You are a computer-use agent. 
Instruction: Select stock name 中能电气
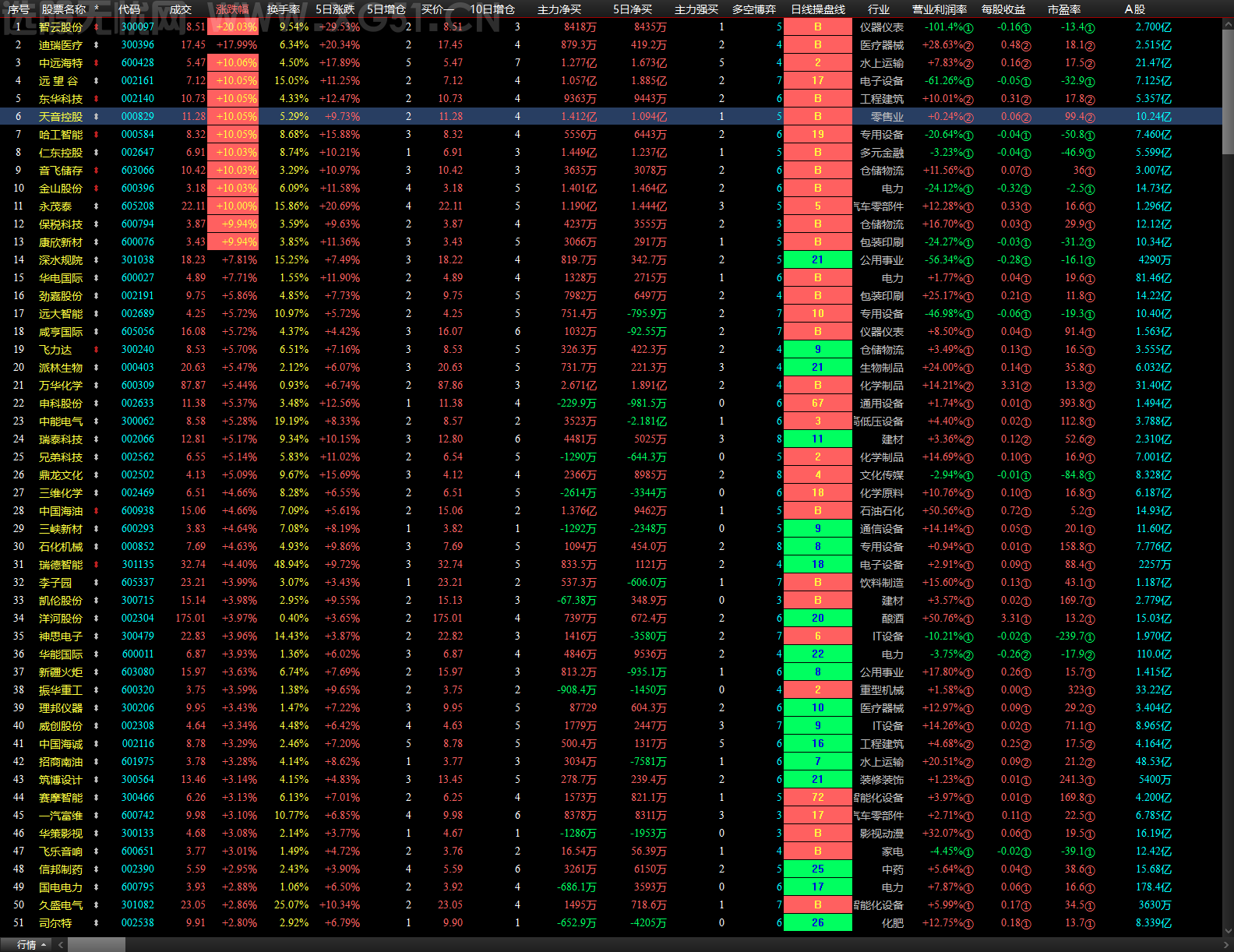click(61, 421)
